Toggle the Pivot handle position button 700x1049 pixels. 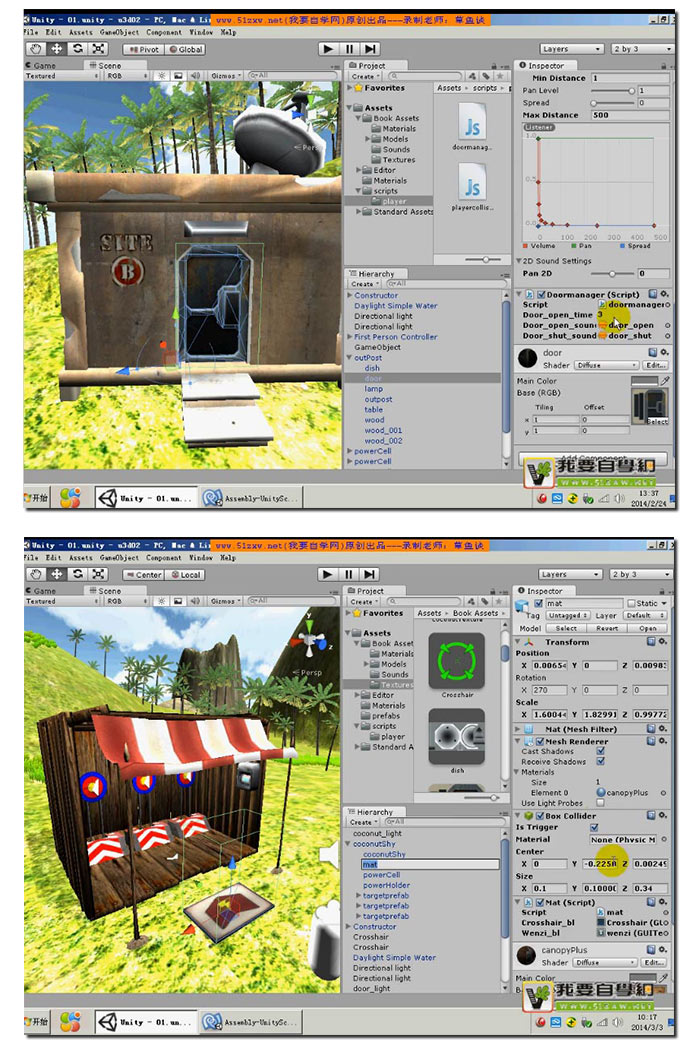click(x=143, y=50)
